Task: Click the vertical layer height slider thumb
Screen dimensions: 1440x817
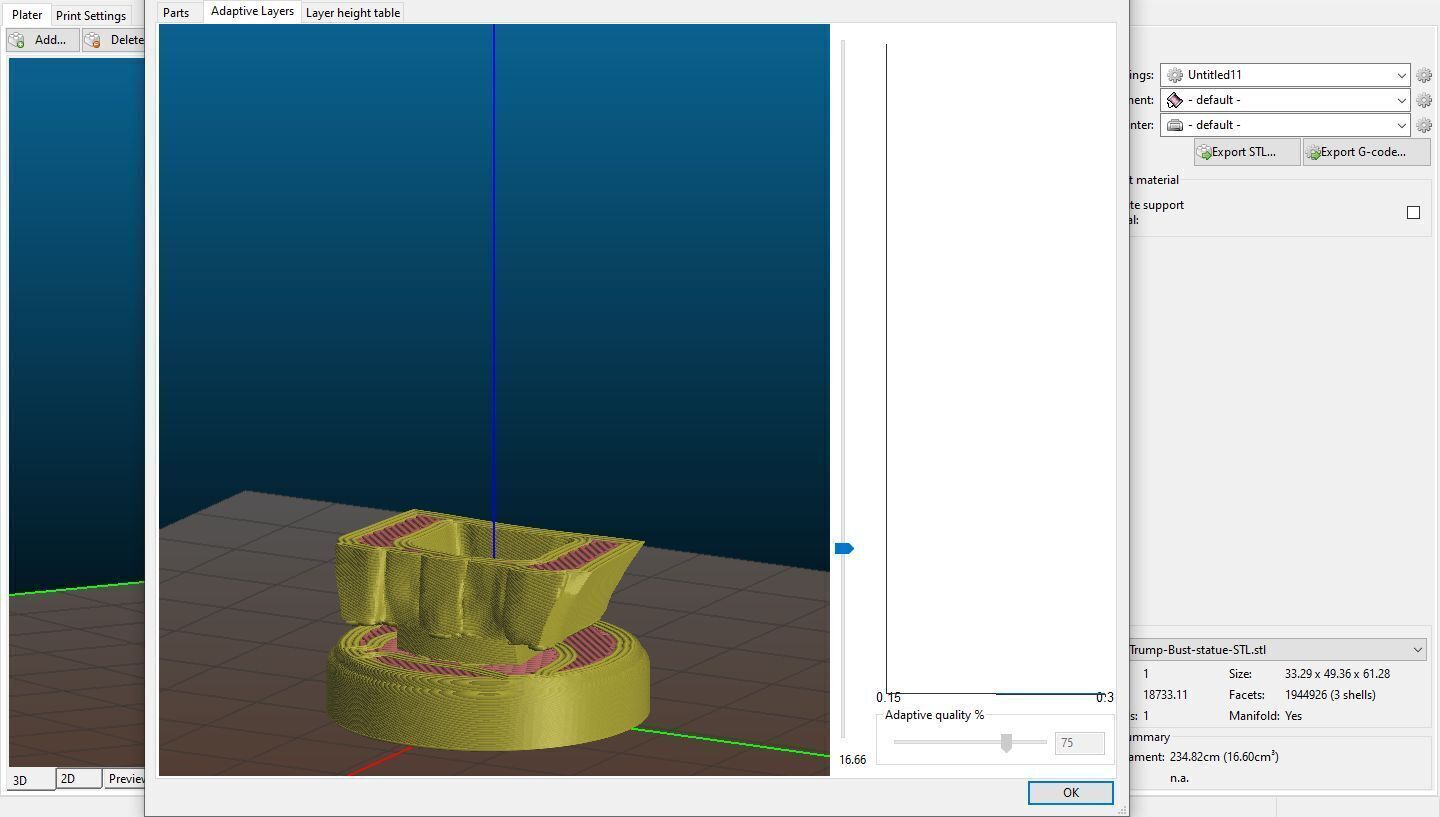Action: click(x=844, y=548)
